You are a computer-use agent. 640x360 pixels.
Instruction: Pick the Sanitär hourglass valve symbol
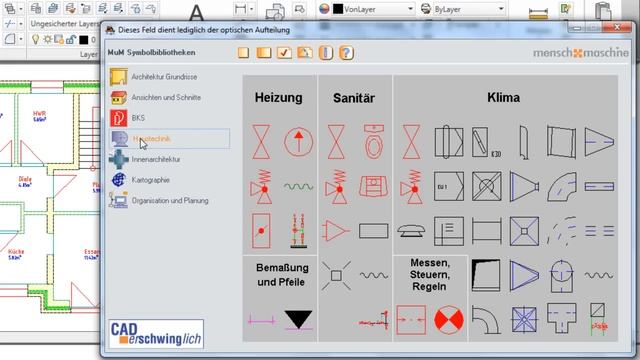[336, 142]
